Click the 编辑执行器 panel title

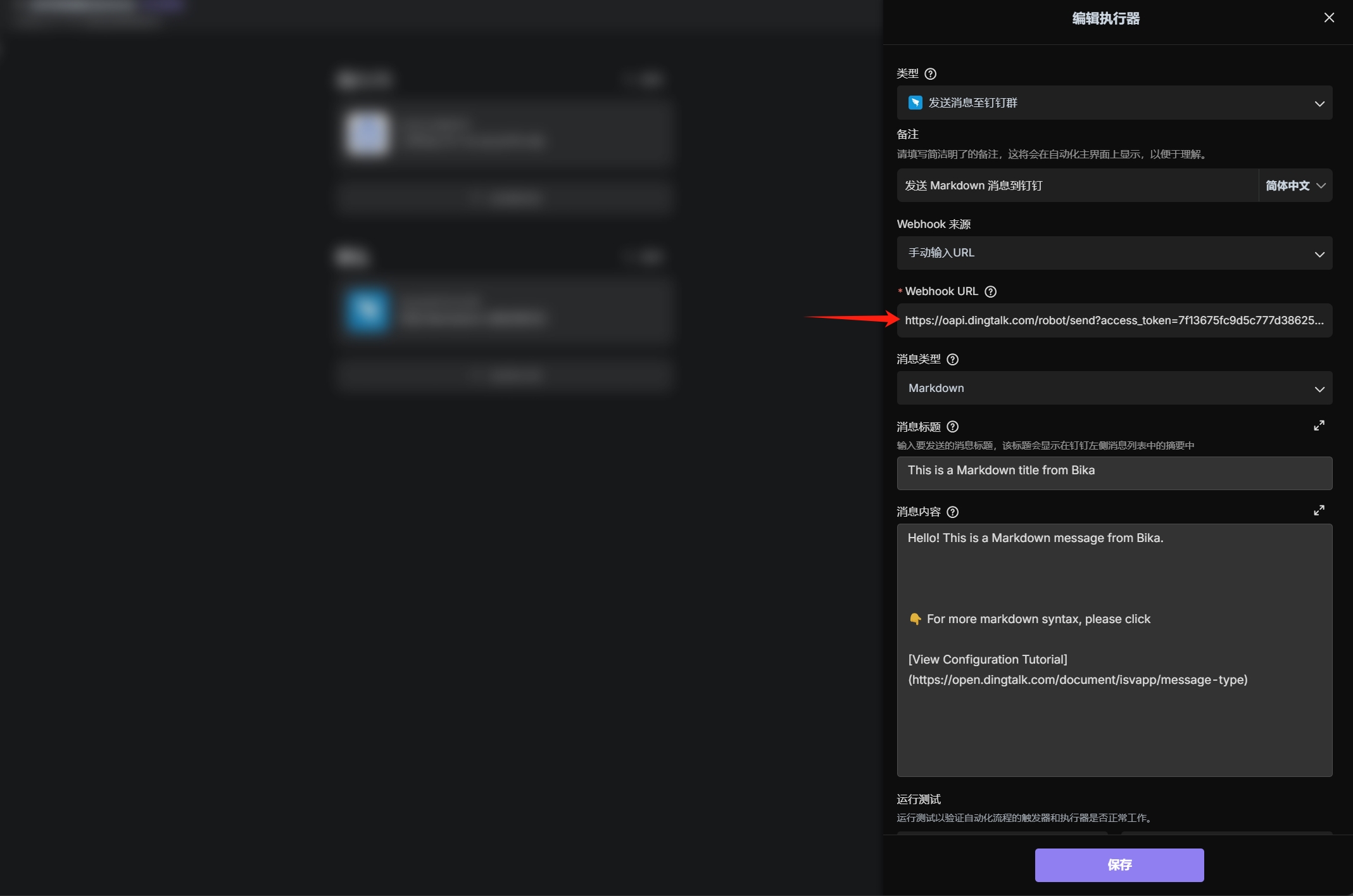coord(1105,18)
